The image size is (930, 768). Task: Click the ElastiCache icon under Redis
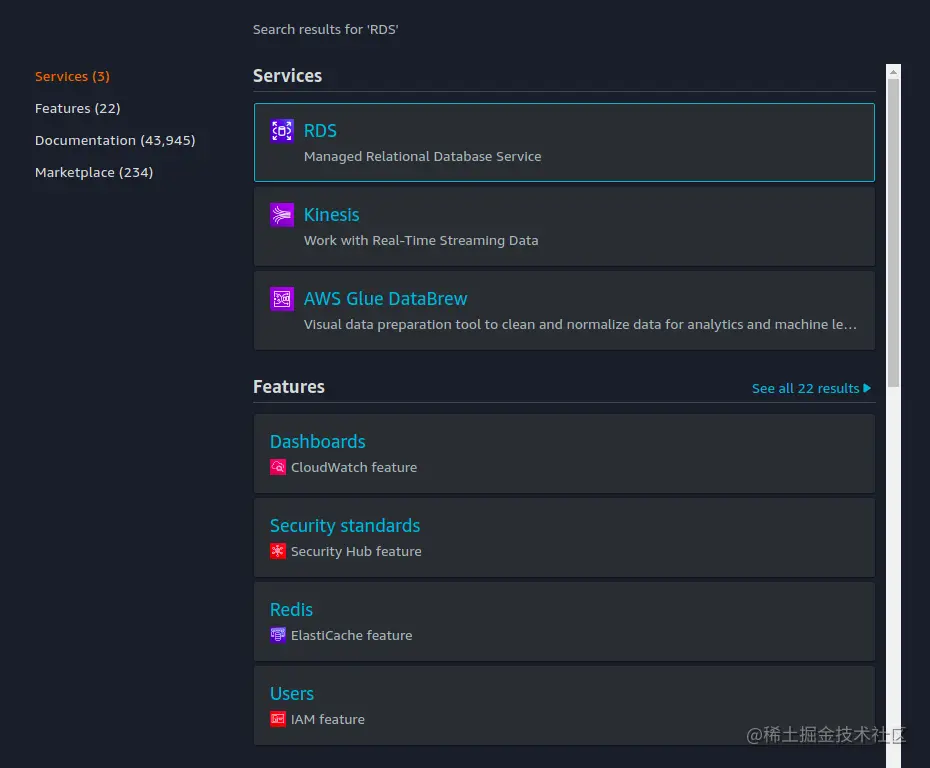coord(278,635)
